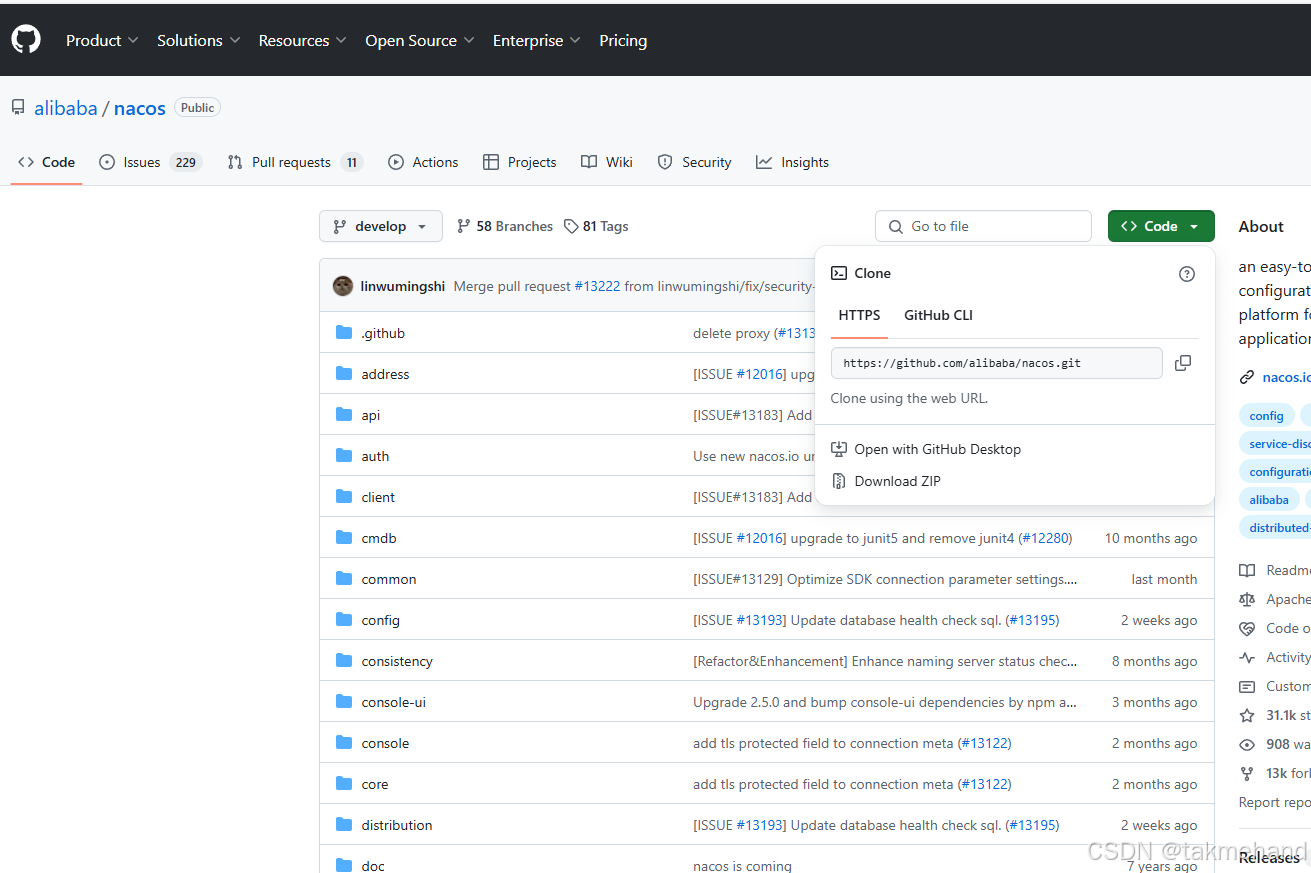Click the stars icon beside 31.1k
Viewport: 1311px width, 873px height.
tap(1247, 715)
